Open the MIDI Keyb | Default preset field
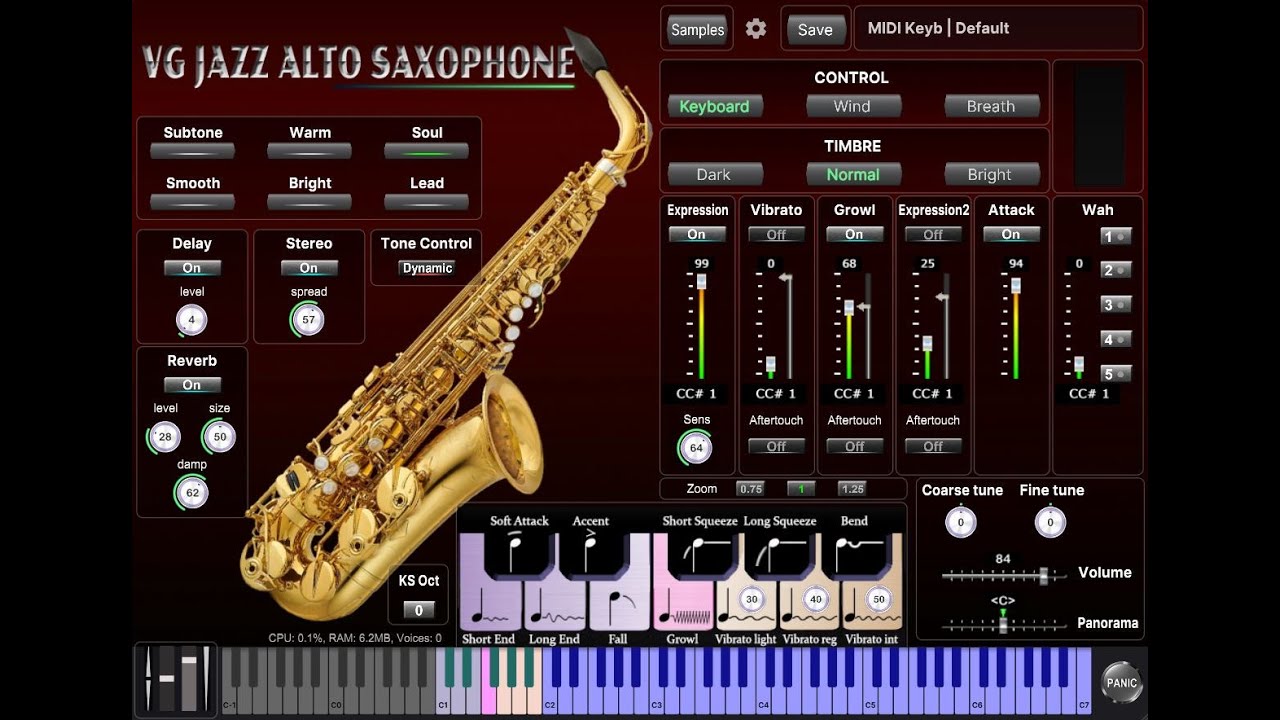 tap(998, 28)
